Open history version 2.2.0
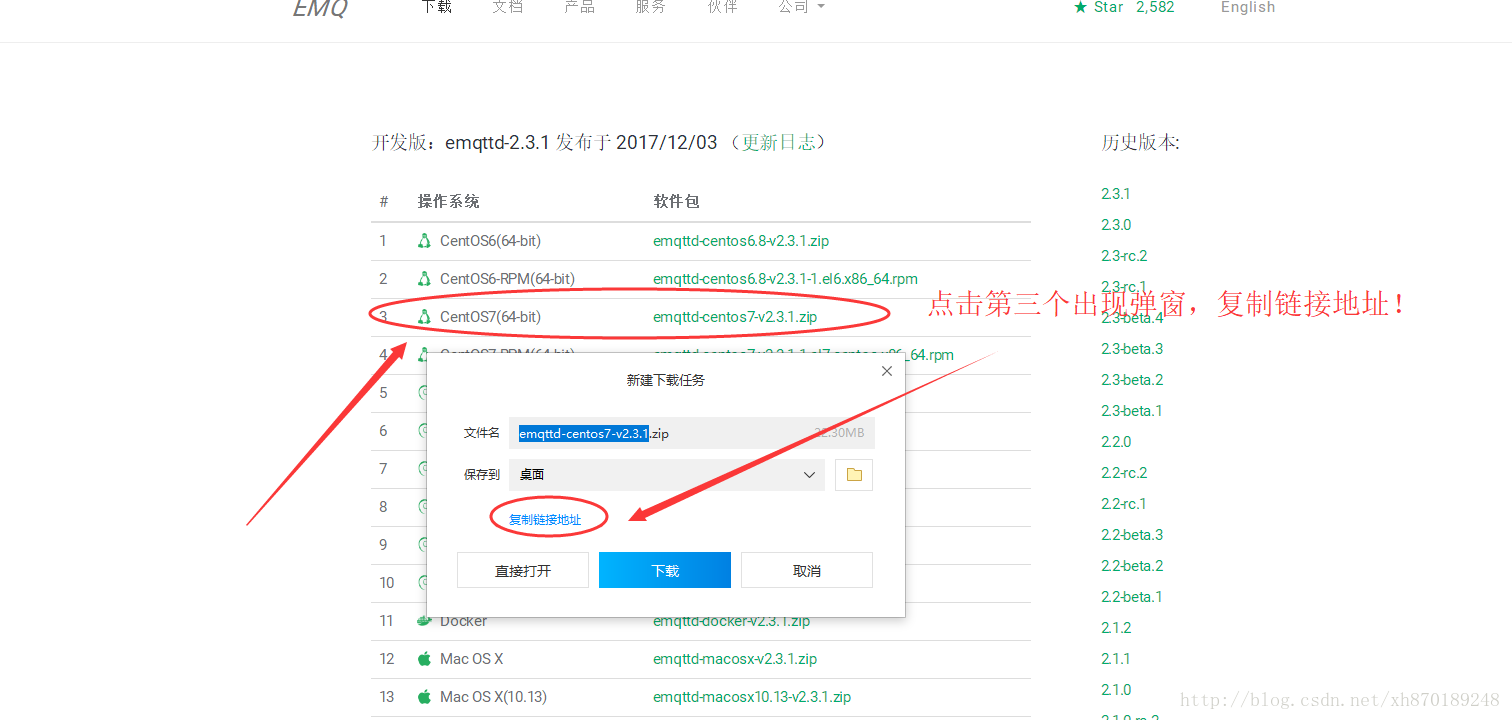This screenshot has width=1512, height=720. 1116,442
